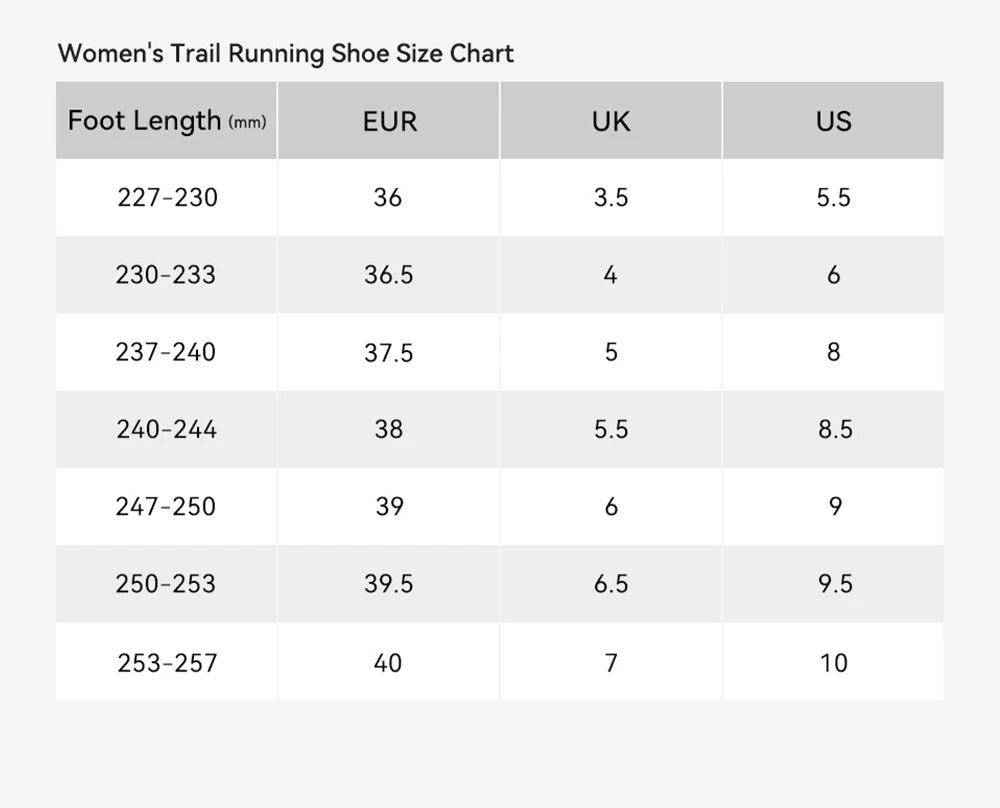Select the 230-233 foot length cell
This screenshot has height=808, width=1000.
[x=166, y=275]
